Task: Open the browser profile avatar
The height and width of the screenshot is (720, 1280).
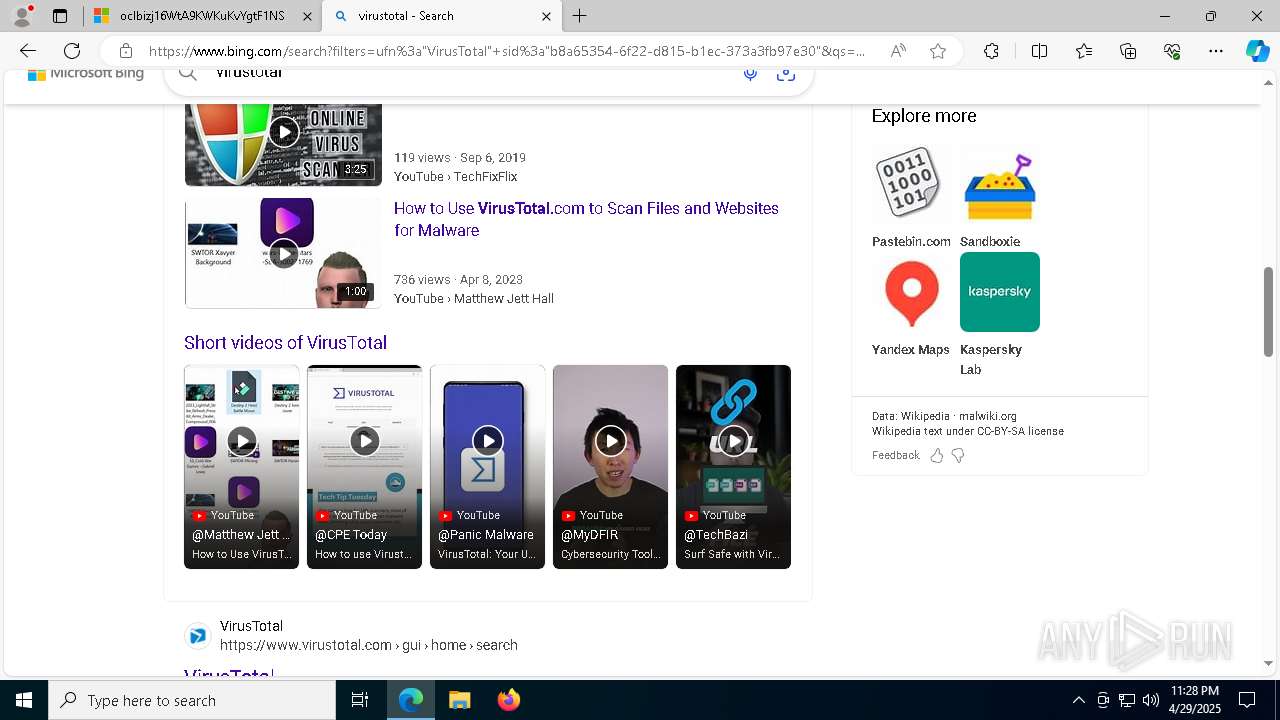Action: 22,16
